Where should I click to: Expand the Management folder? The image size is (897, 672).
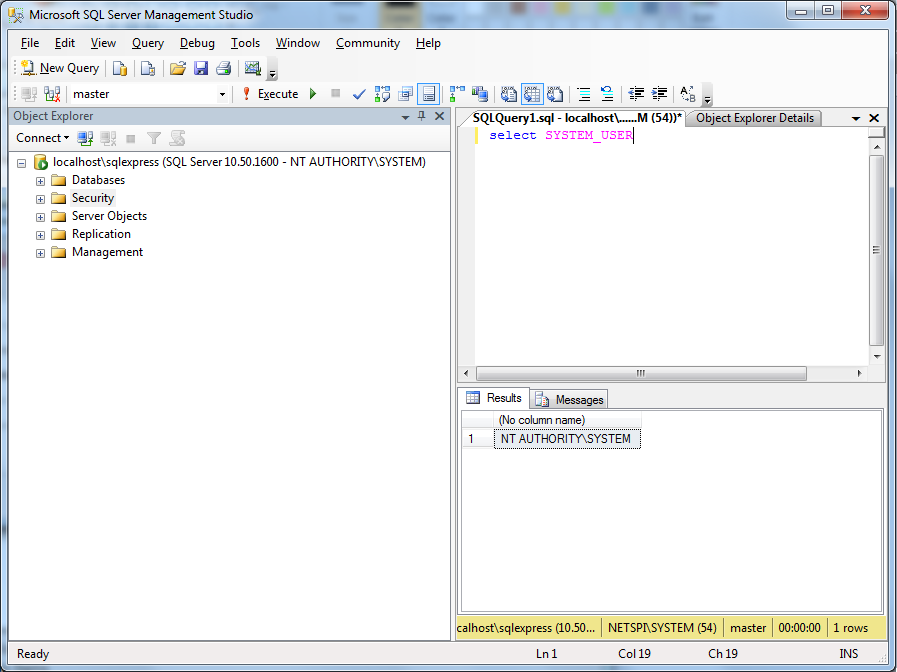tap(40, 253)
